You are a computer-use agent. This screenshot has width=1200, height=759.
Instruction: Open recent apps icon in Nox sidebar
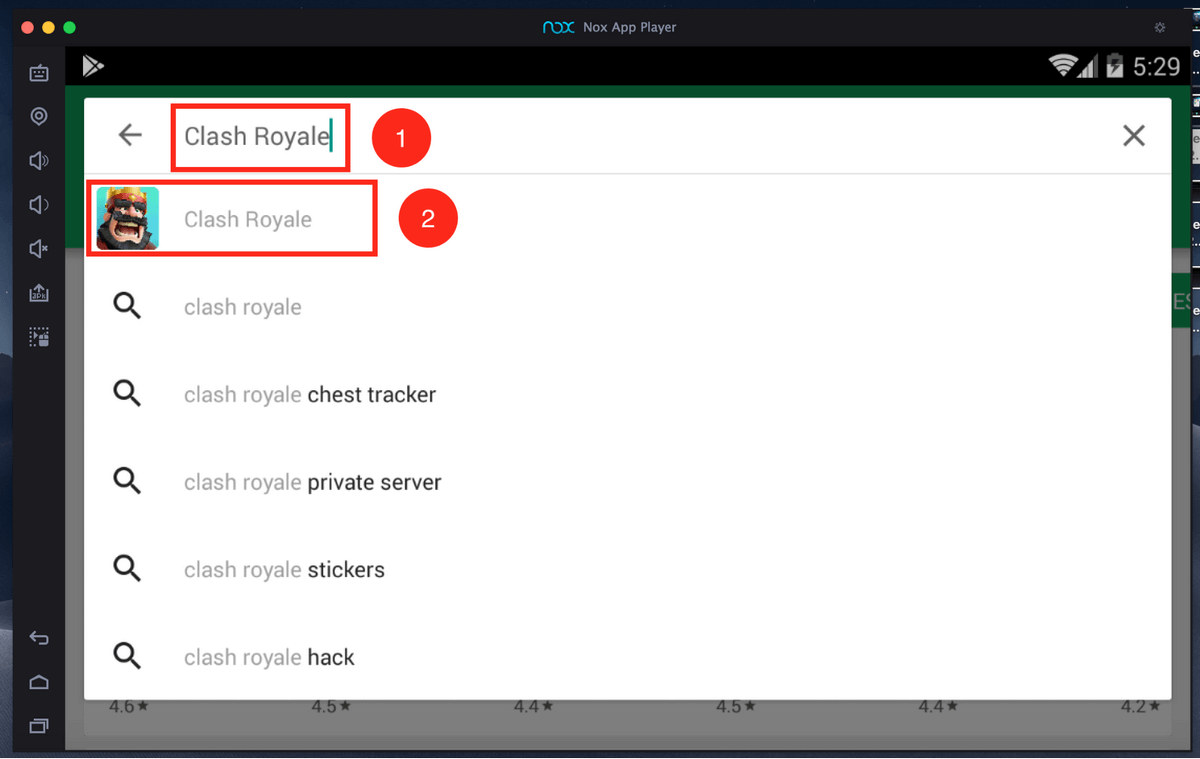coord(39,726)
